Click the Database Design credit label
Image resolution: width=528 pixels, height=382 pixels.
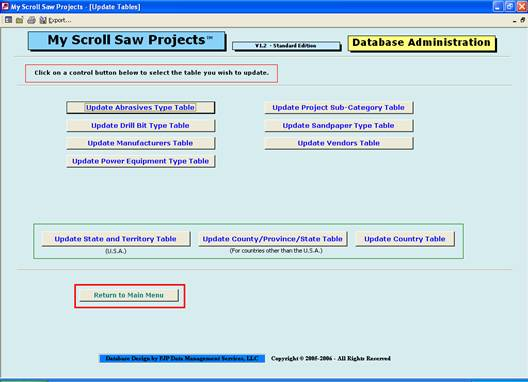(x=182, y=358)
